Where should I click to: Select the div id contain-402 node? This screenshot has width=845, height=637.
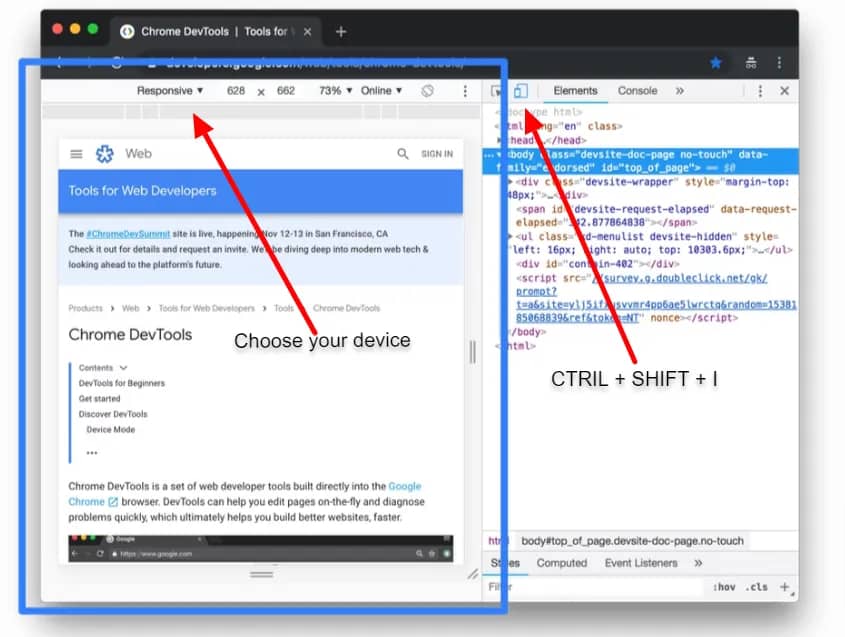coord(598,264)
